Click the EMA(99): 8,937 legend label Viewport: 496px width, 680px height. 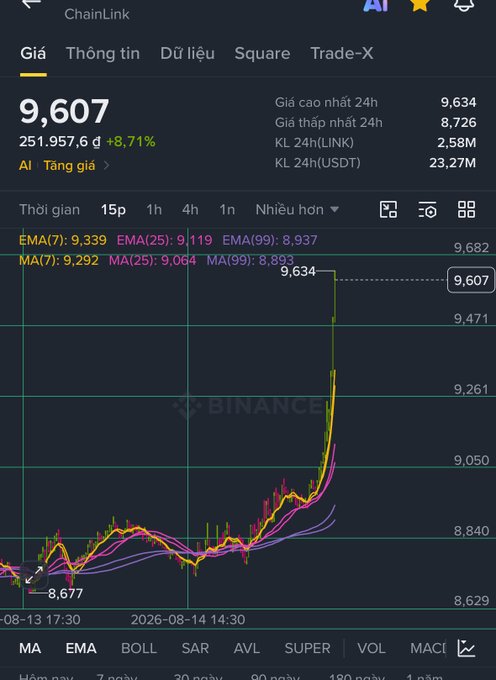pos(270,240)
